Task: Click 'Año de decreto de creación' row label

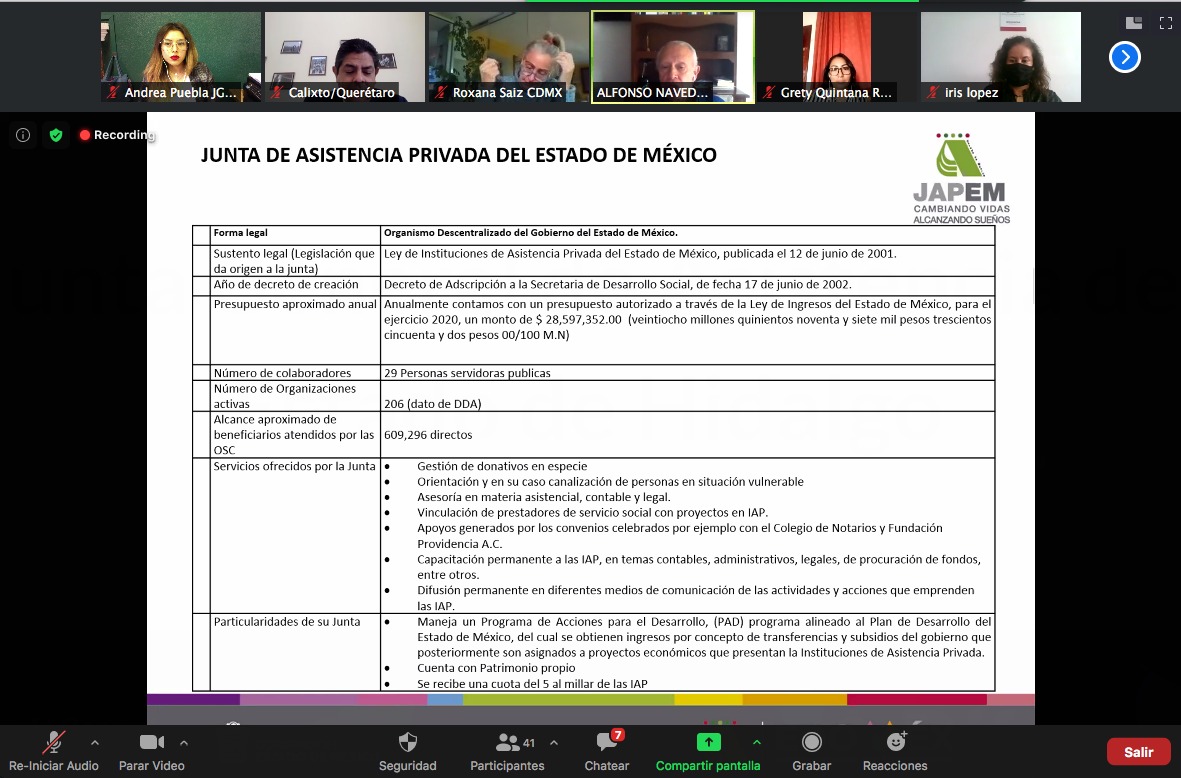Action: pos(286,285)
